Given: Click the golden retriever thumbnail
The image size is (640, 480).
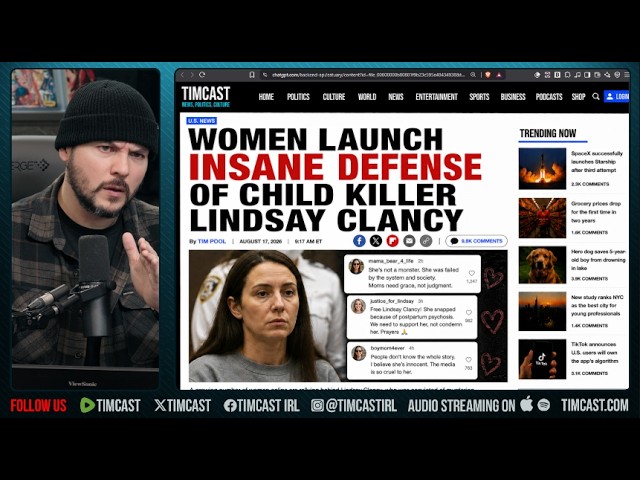Looking at the screenshot, I should (x=542, y=265).
